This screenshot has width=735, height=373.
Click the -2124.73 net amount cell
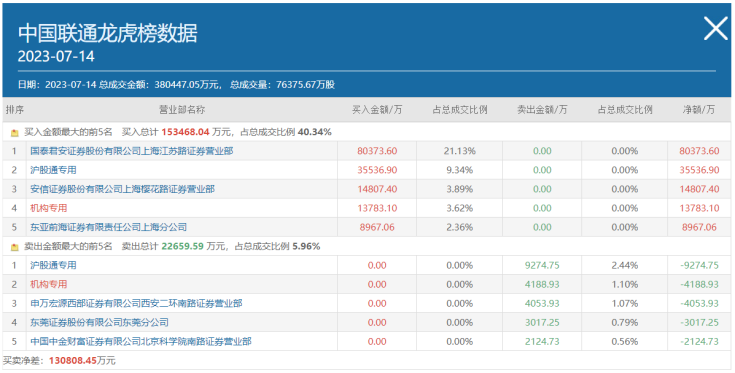point(699,342)
